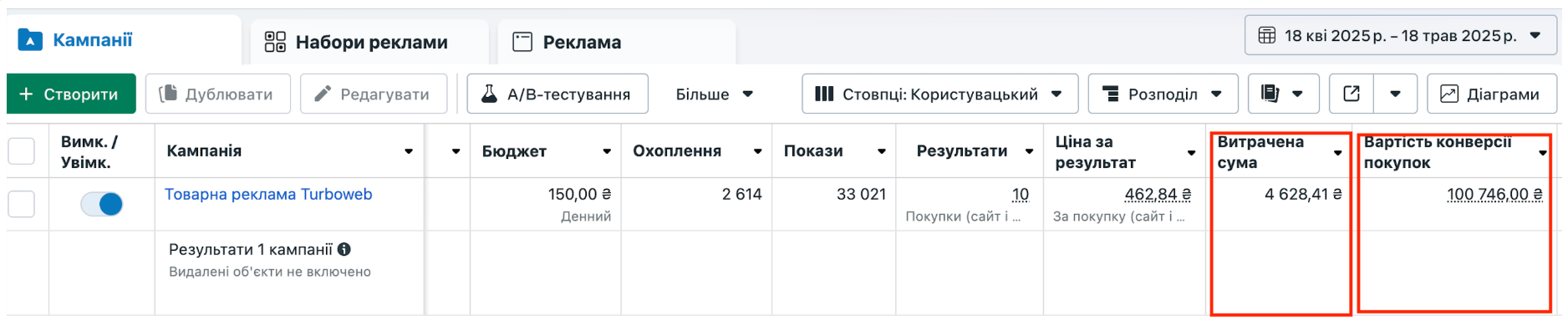Open the reports icon dropdown
The height and width of the screenshot is (321, 1568).
[1283, 94]
